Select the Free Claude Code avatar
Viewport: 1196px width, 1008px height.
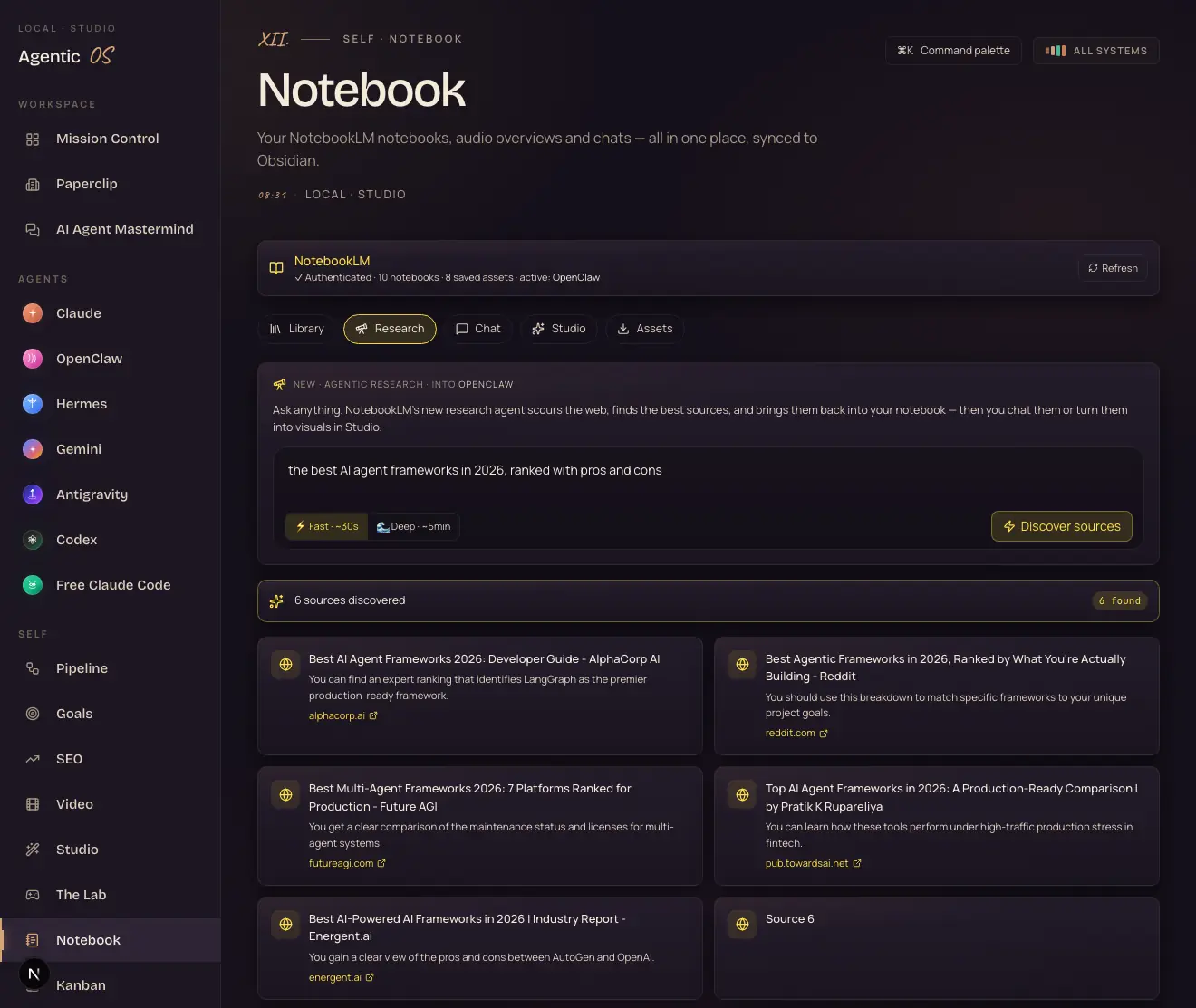click(x=33, y=585)
